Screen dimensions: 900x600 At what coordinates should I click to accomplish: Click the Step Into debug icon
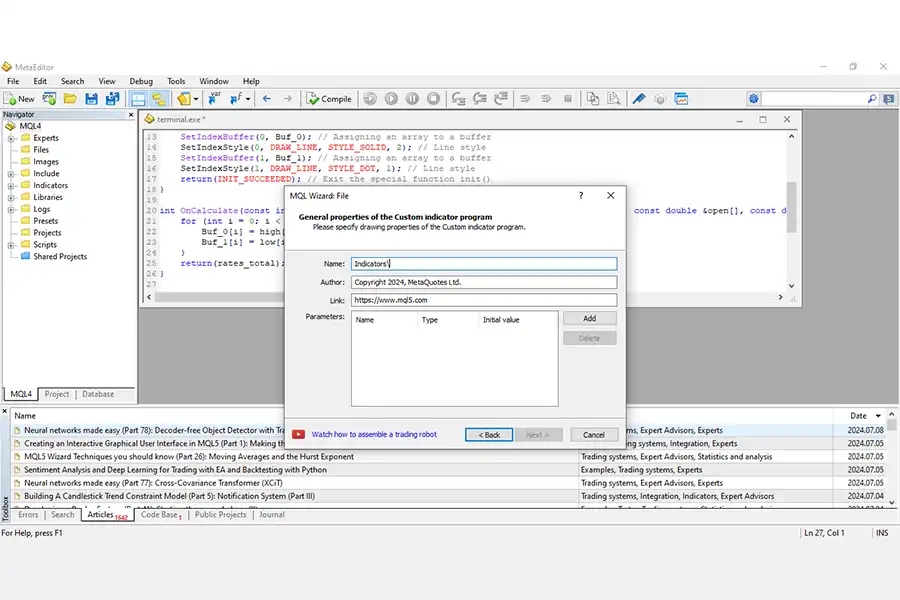coord(458,99)
